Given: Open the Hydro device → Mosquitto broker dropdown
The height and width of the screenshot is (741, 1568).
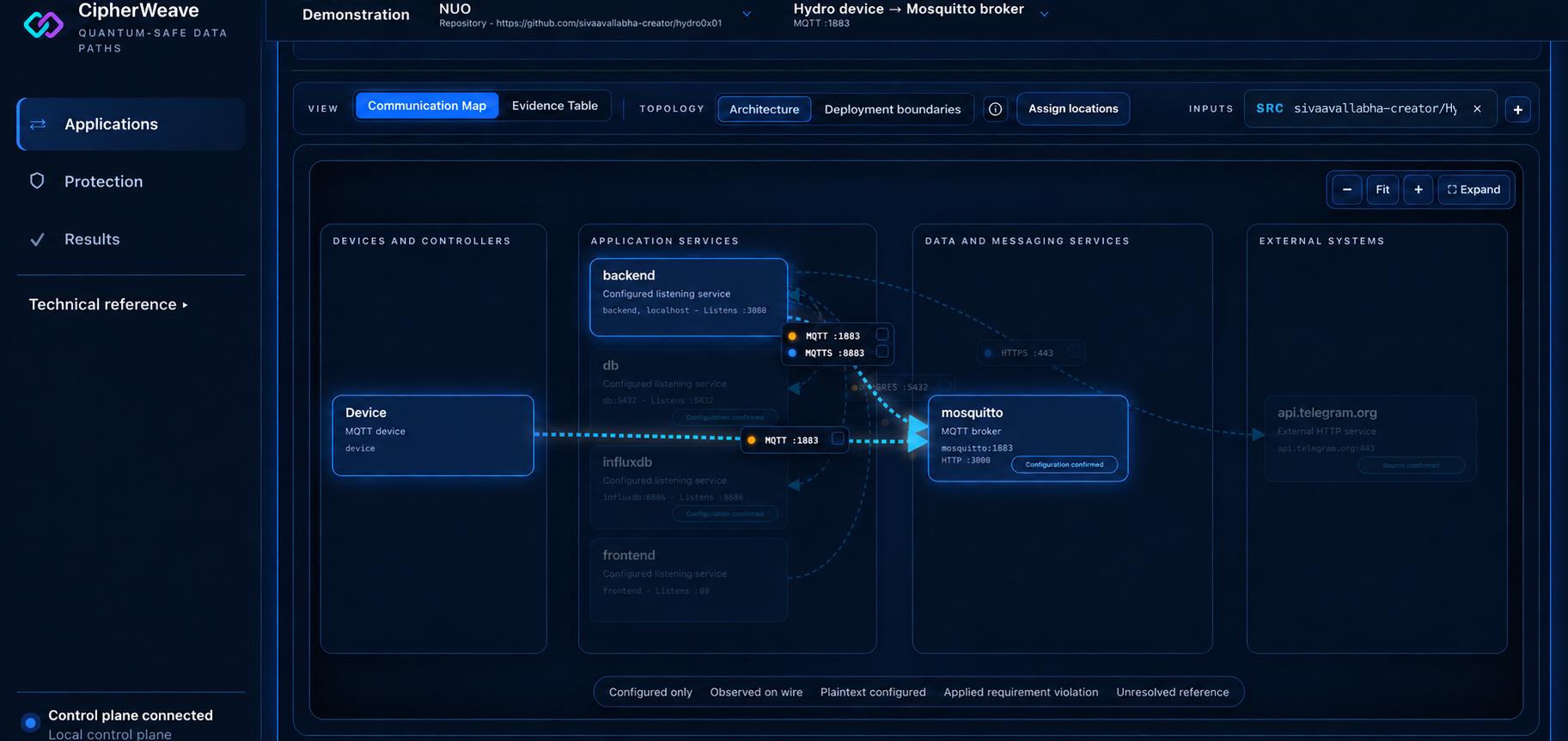Looking at the screenshot, I should [1044, 14].
